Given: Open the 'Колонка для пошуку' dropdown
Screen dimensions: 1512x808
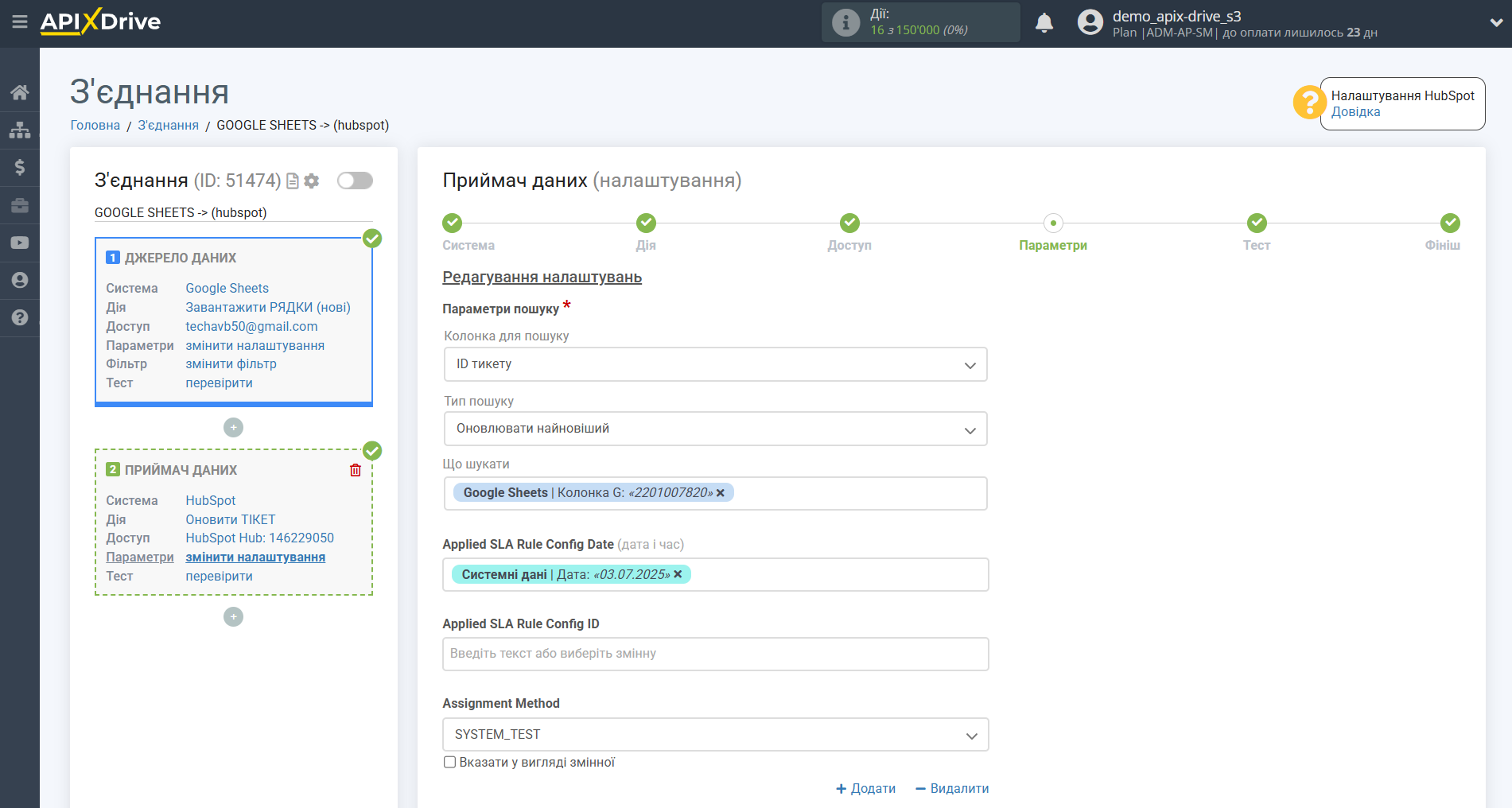Looking at the screenshot, I should [715, 364].
